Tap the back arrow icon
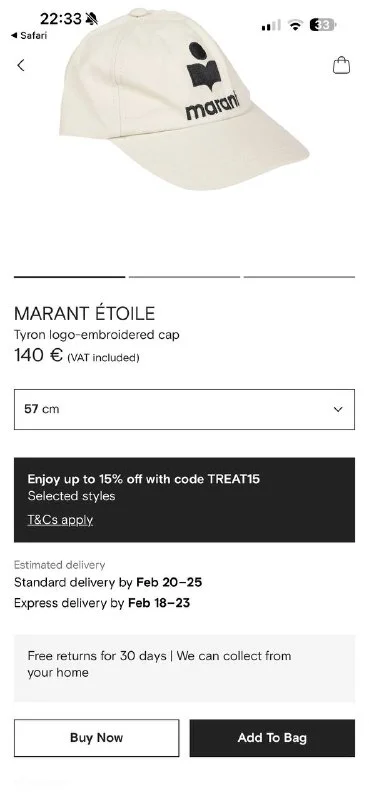 coord(20,65)
